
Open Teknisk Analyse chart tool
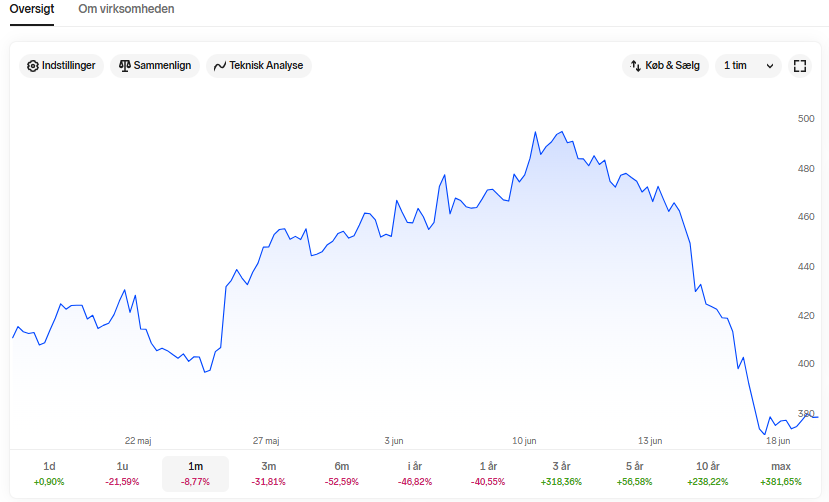[259, 66]
